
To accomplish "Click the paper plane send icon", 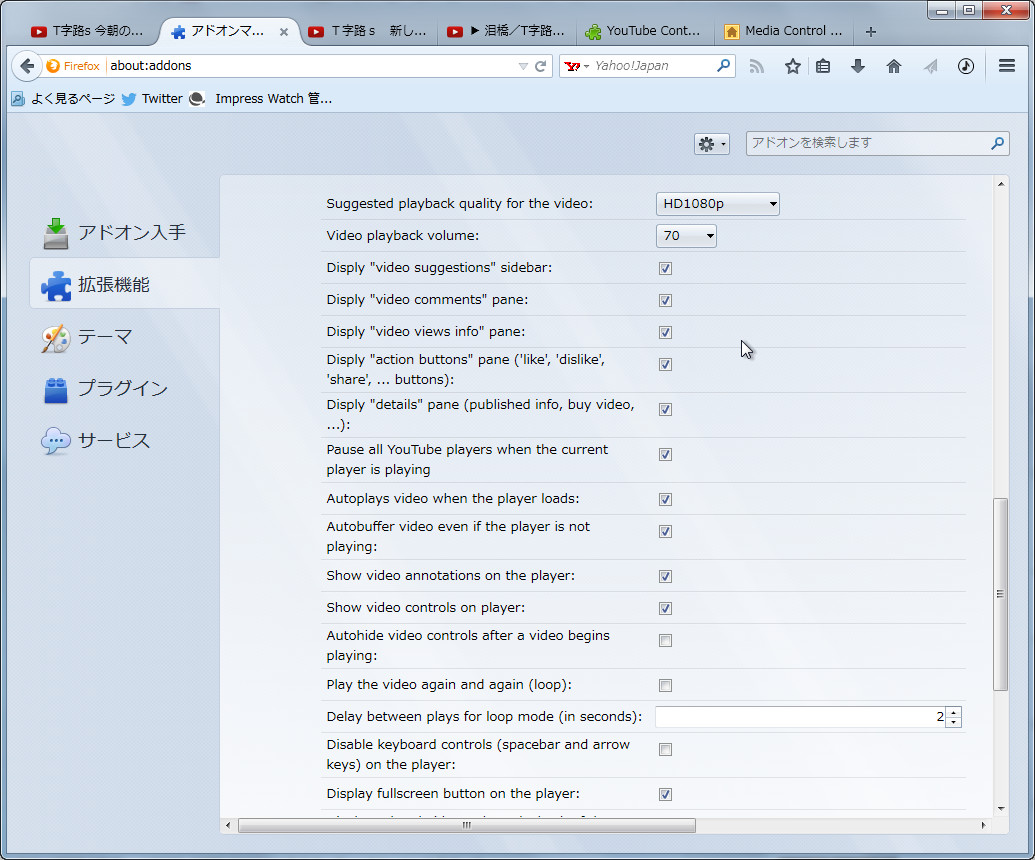I will click(x=930, y=66).
